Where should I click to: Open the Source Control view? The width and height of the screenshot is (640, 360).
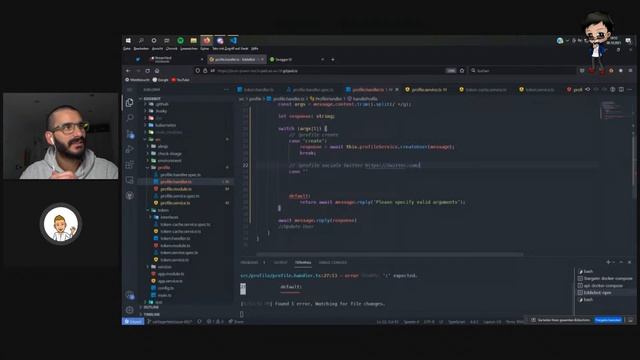[x=130, y=134]
